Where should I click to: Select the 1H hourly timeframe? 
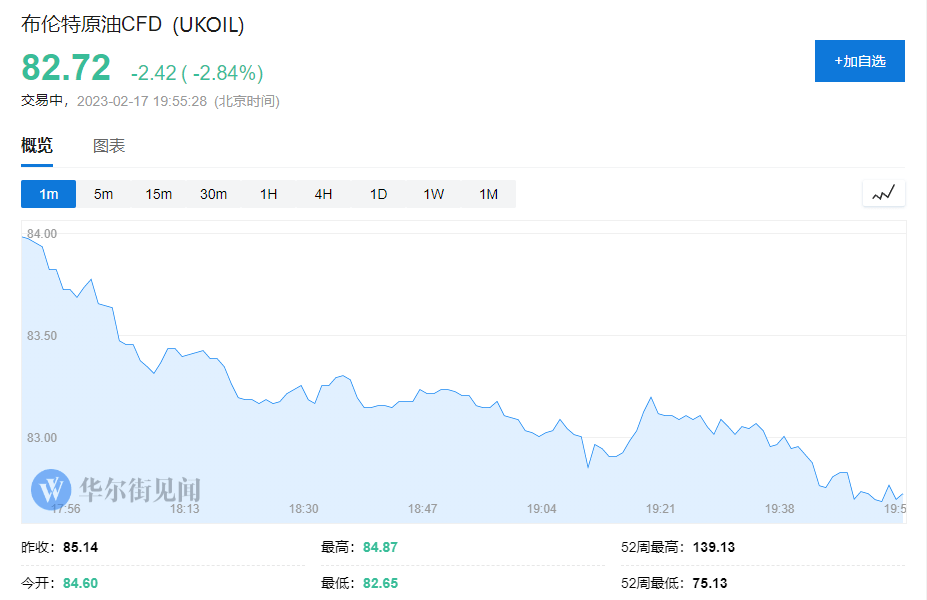click(267, 194)
